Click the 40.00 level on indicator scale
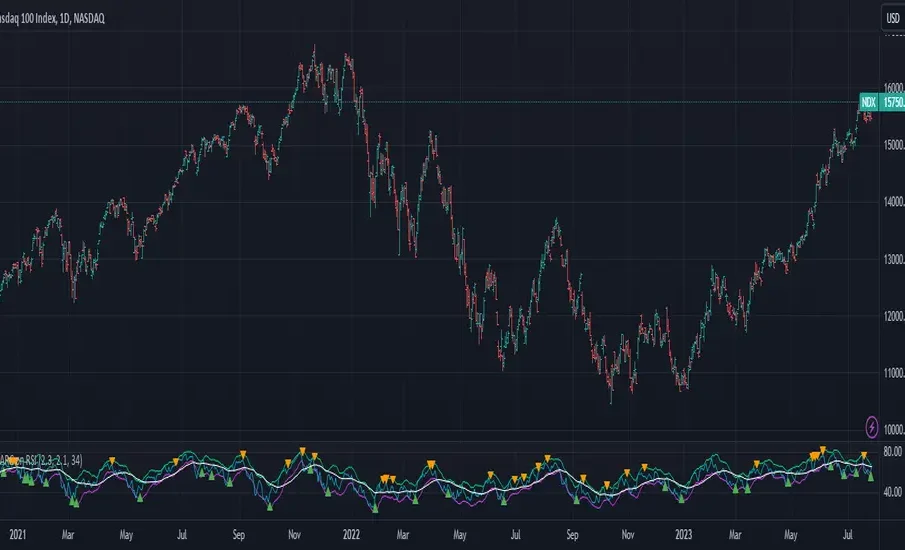This screenshot has height=550, width=905. pyautogui.click(x=892, y=492)
